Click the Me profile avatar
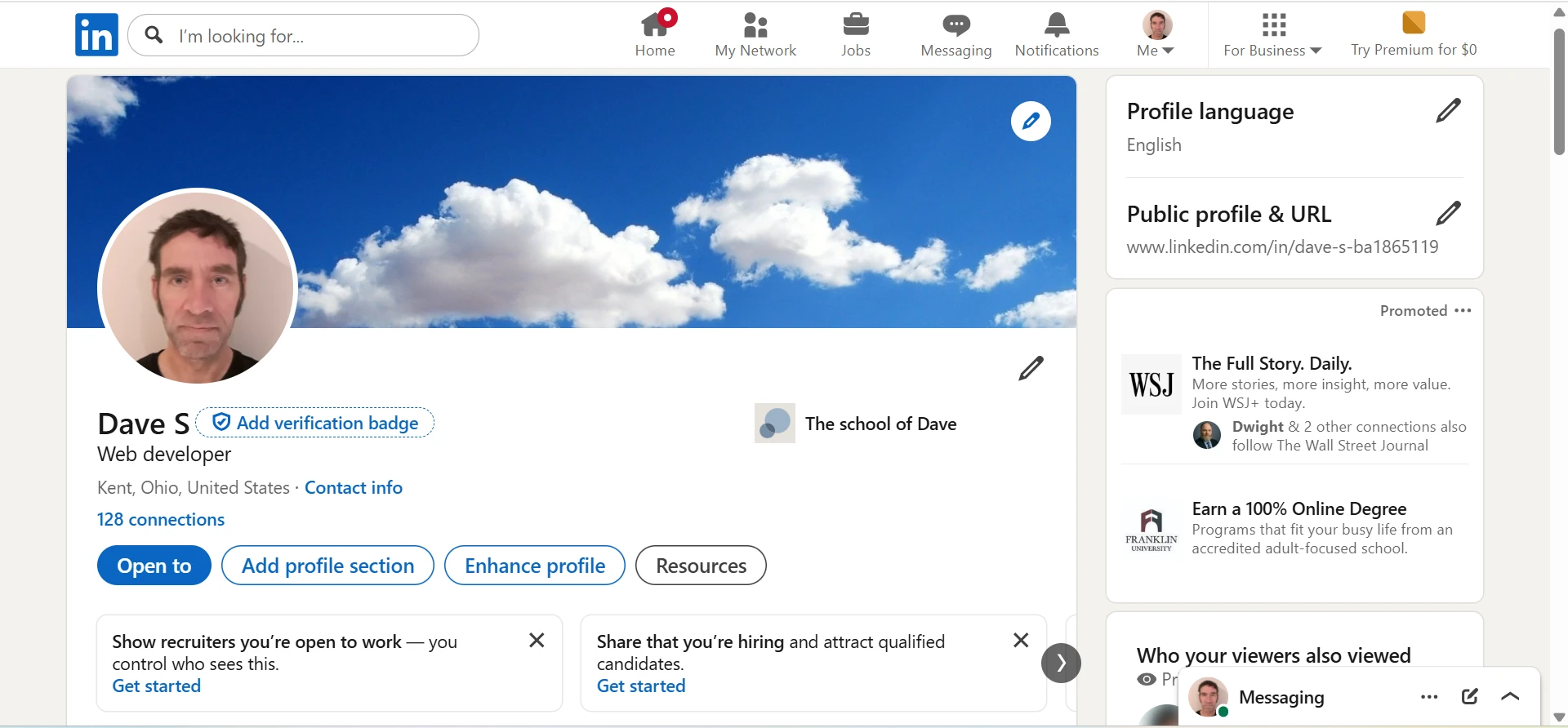Viewport: 1568px width, 728px height. [1157, 25]
